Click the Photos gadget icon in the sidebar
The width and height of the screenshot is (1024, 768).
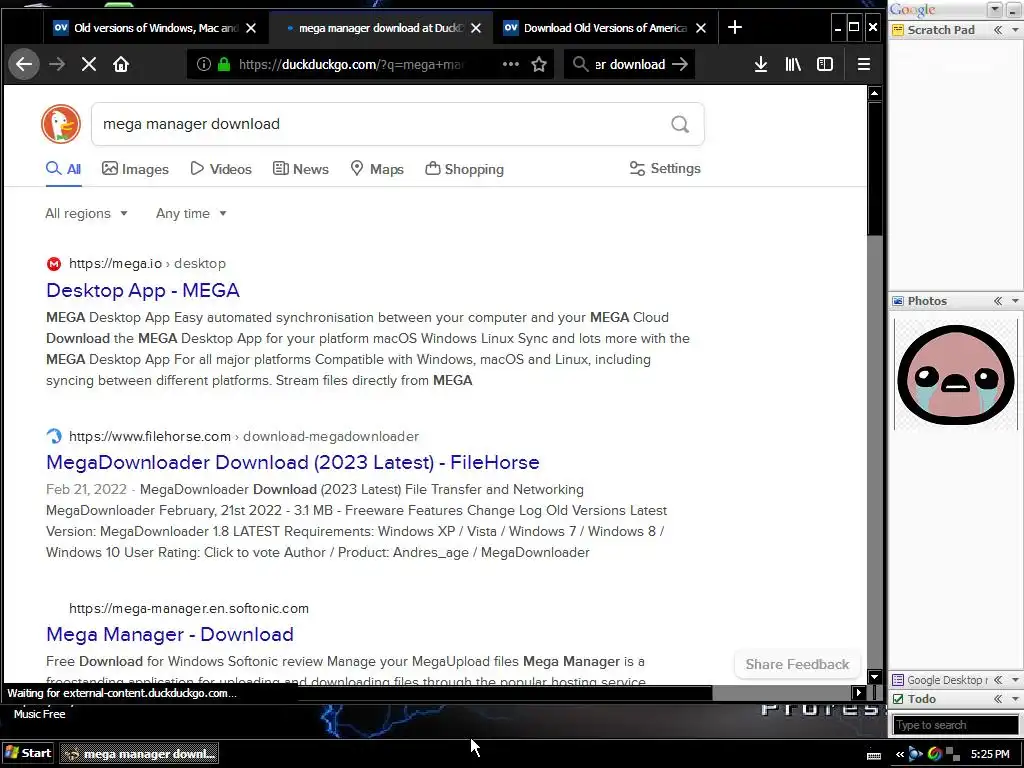898,301
